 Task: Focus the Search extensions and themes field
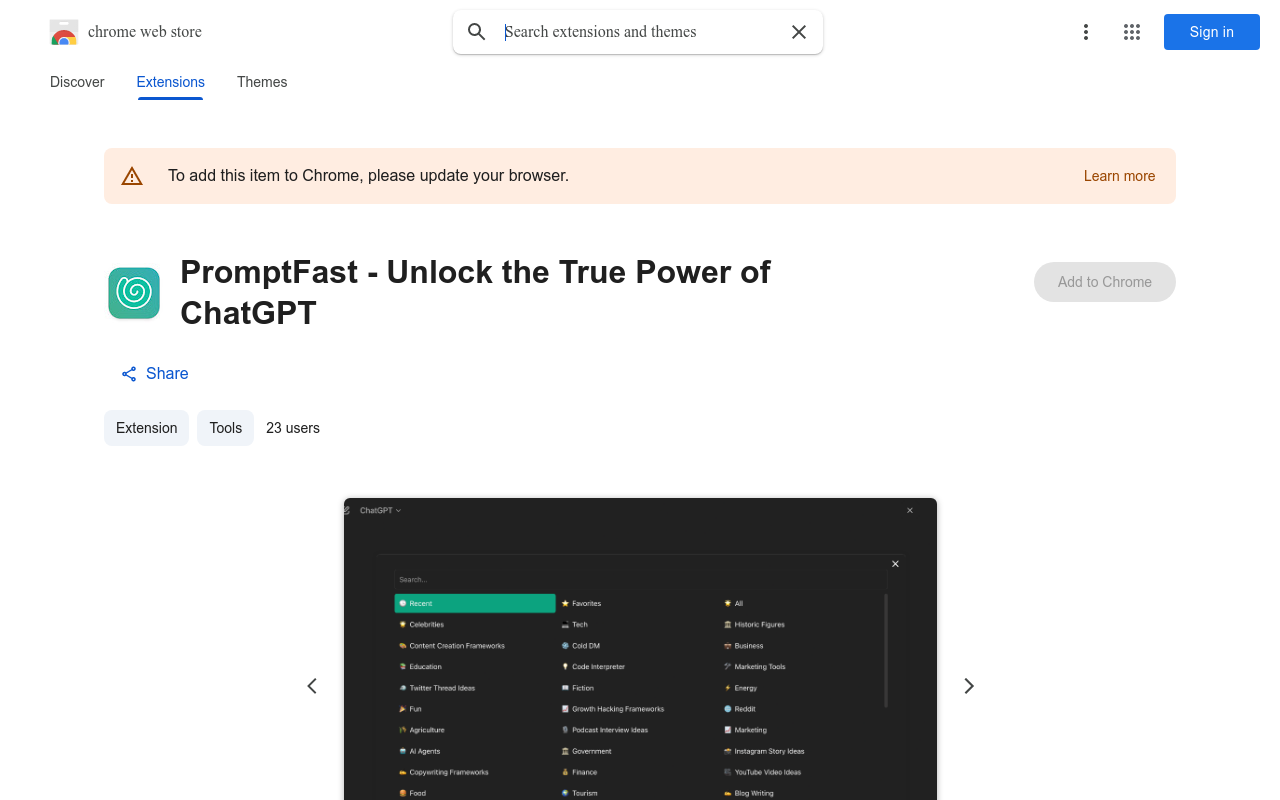[640, 32]
